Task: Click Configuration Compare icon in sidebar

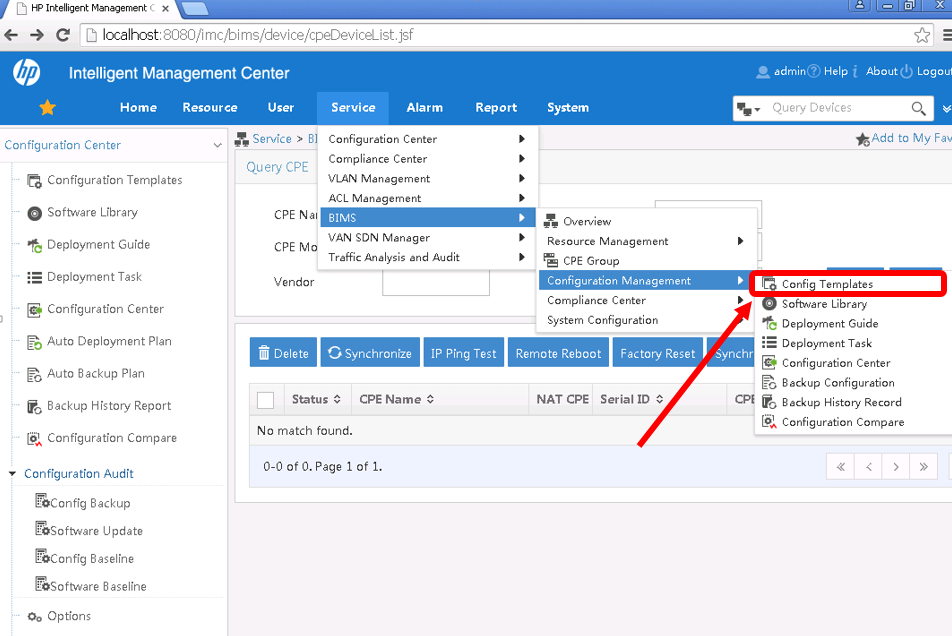Action: (x=35, y=439)
